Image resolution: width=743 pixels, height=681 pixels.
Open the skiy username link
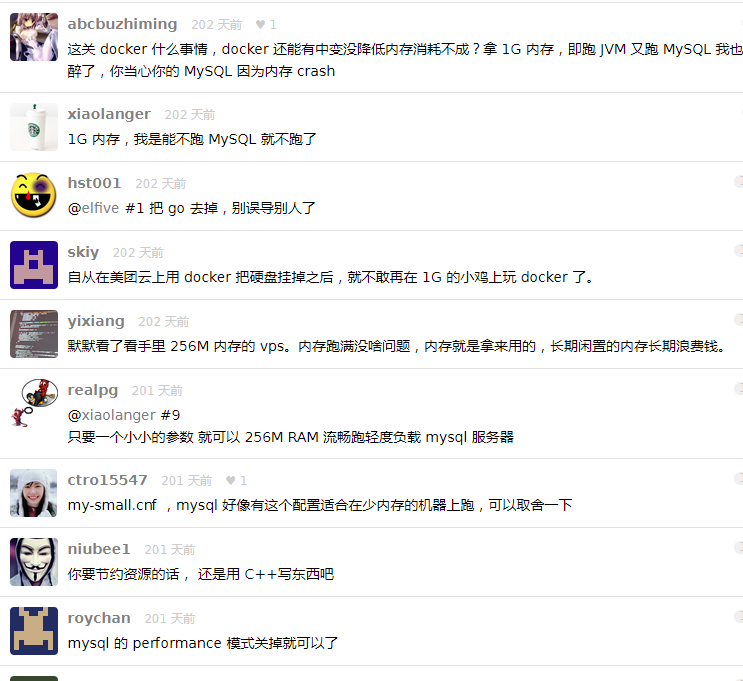coord(83,252)
